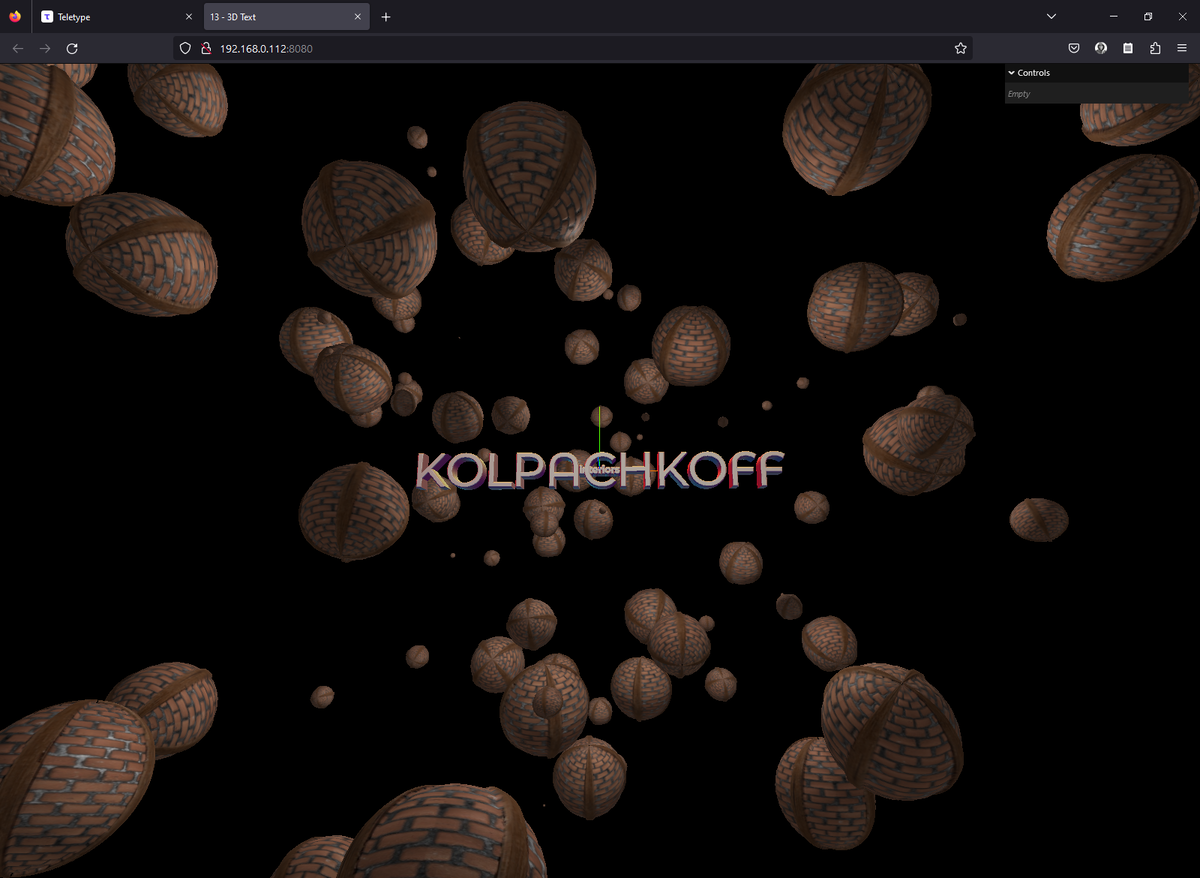This screenshot has height=878, width=1200.
Task: Collapse the Controls panel
Action: coord(1097,73)
